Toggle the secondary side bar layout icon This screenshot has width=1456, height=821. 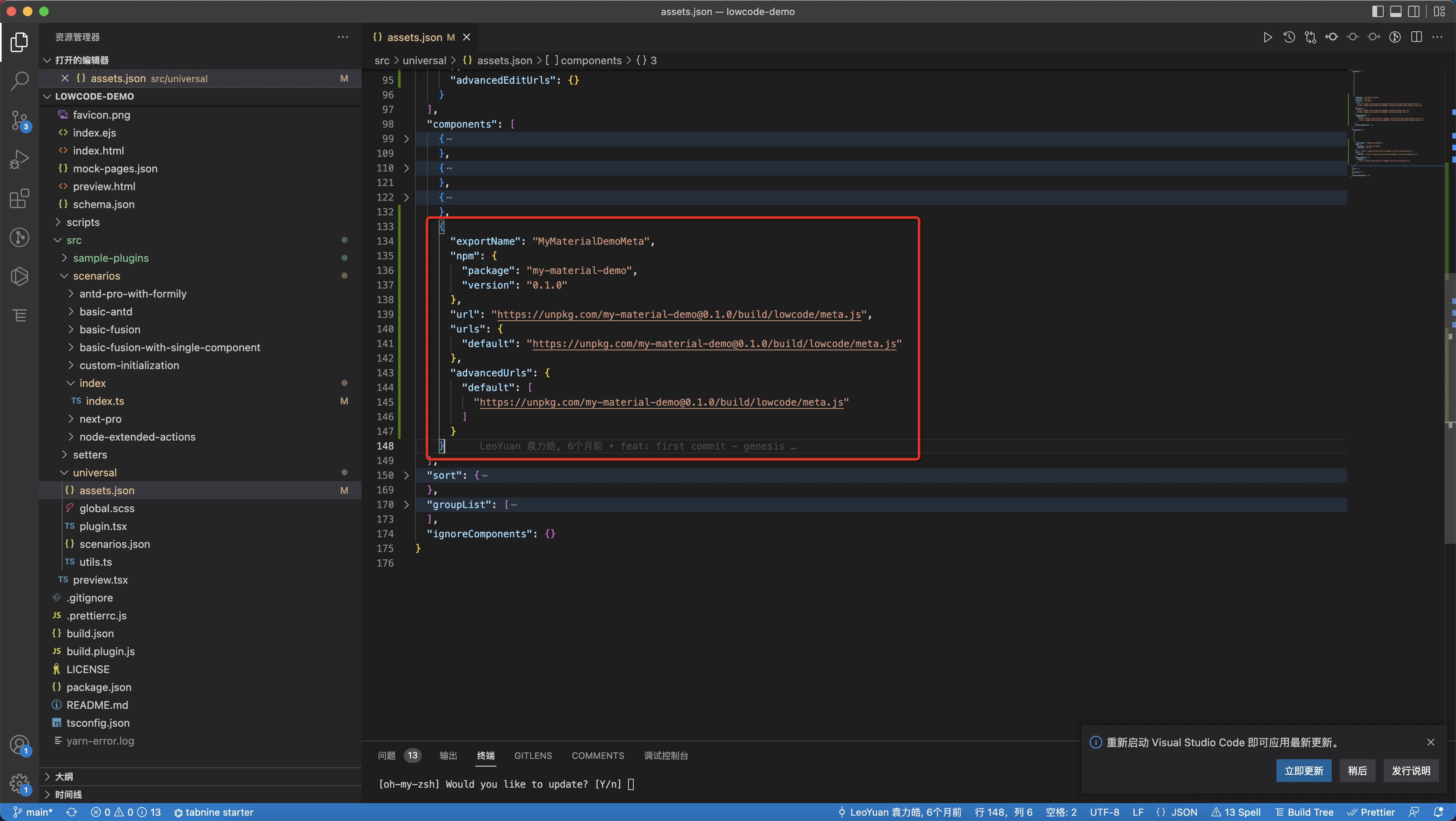tap(1414, 11)
